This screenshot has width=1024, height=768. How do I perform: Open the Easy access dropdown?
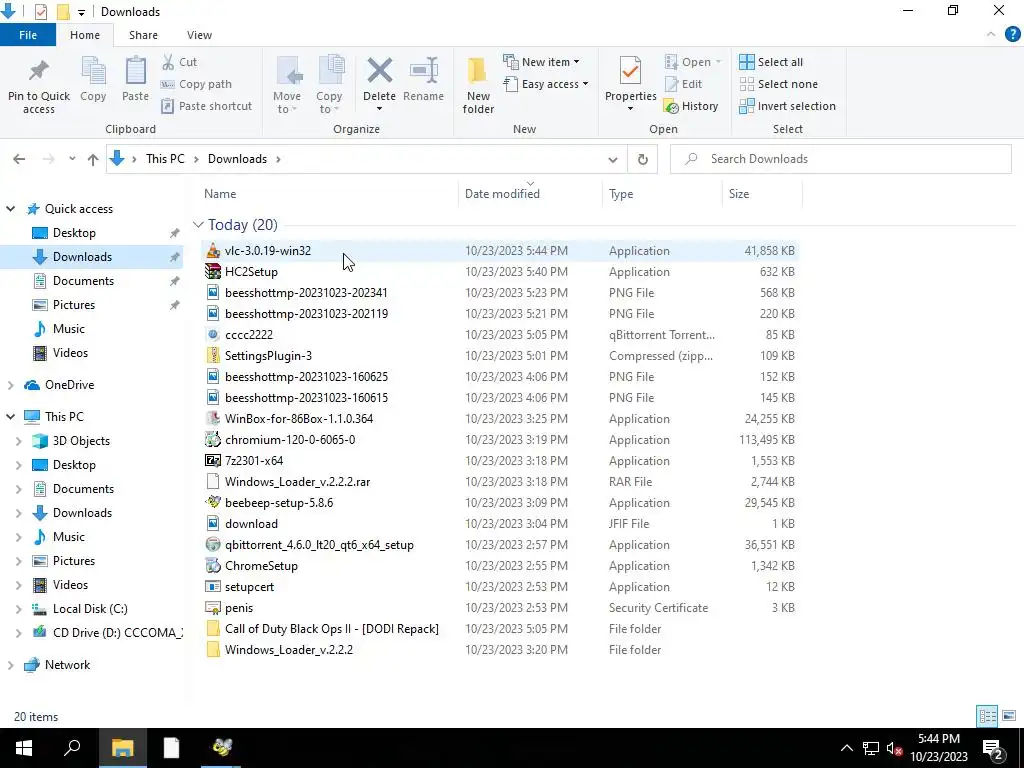(x=546, y=84)
